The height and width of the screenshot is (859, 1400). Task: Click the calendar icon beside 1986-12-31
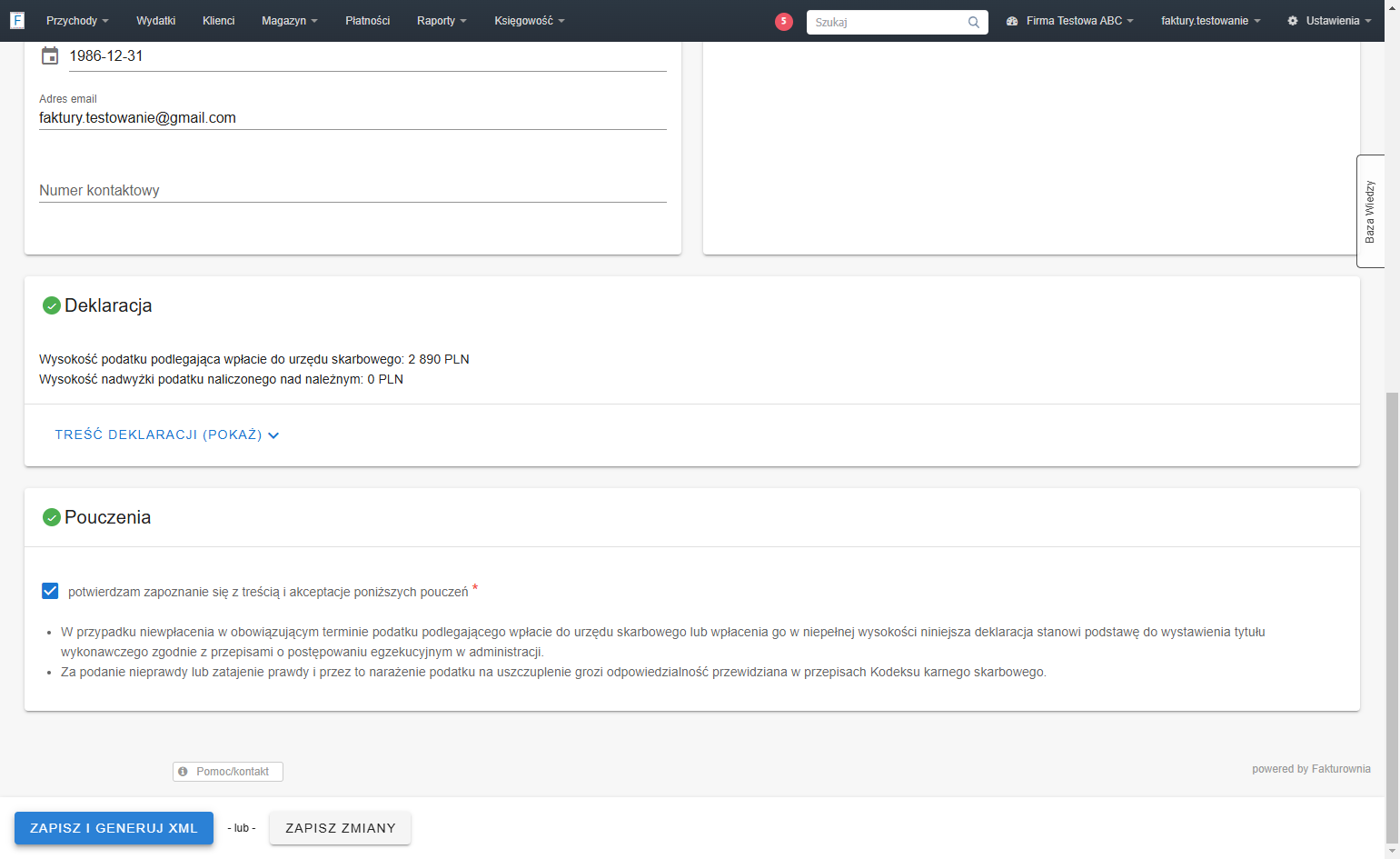(x=50, y=56)
